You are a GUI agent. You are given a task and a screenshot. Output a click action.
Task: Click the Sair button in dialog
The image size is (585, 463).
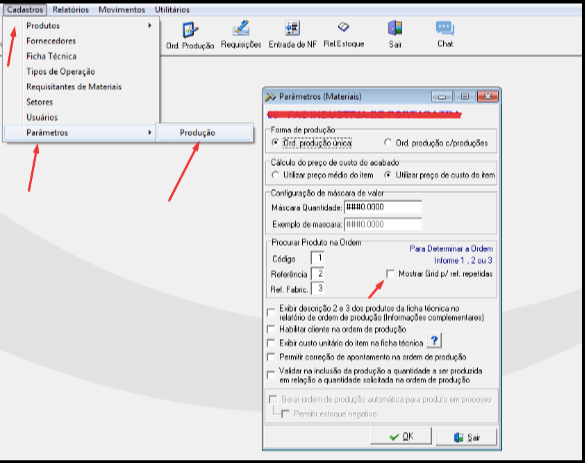tap(466, 437)
